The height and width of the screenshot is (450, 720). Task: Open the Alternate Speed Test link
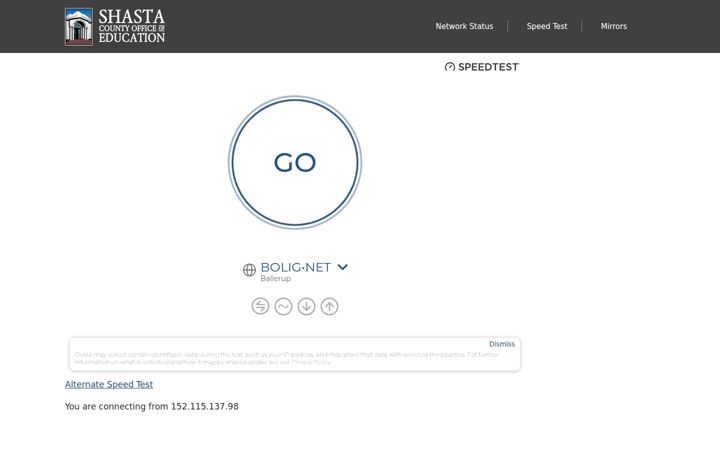109,384
